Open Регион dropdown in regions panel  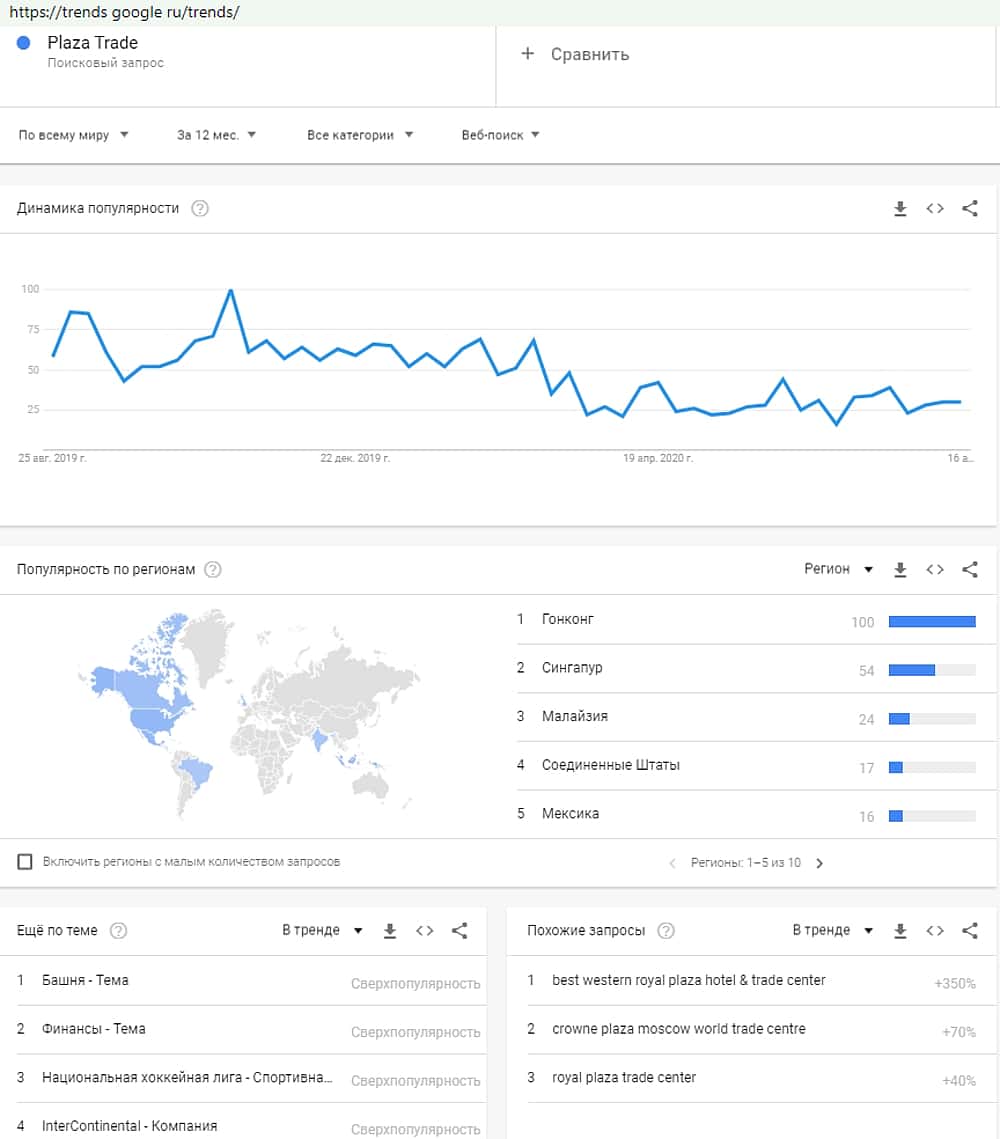[838, 569]
